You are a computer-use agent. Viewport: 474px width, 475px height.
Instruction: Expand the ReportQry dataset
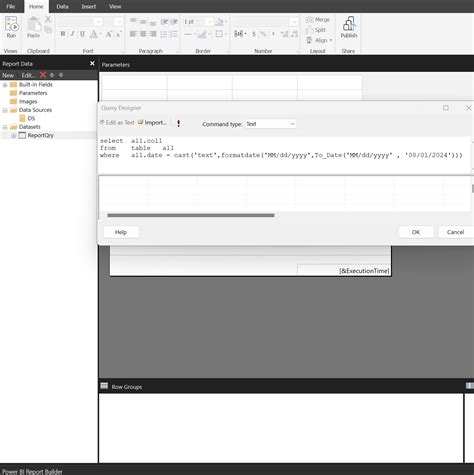[x=14, y=135]
